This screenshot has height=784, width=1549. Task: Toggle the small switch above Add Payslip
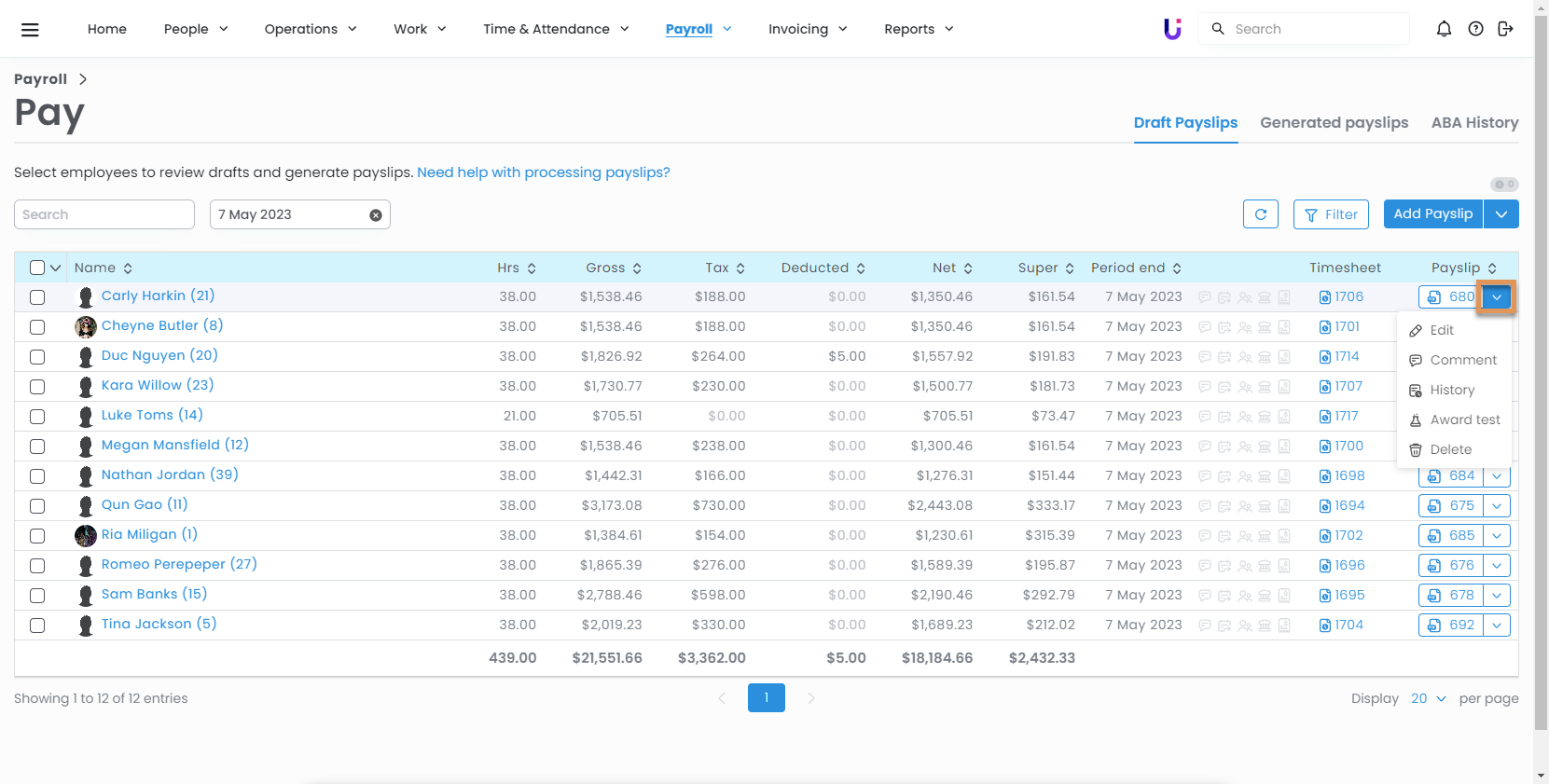(1503, 185)
